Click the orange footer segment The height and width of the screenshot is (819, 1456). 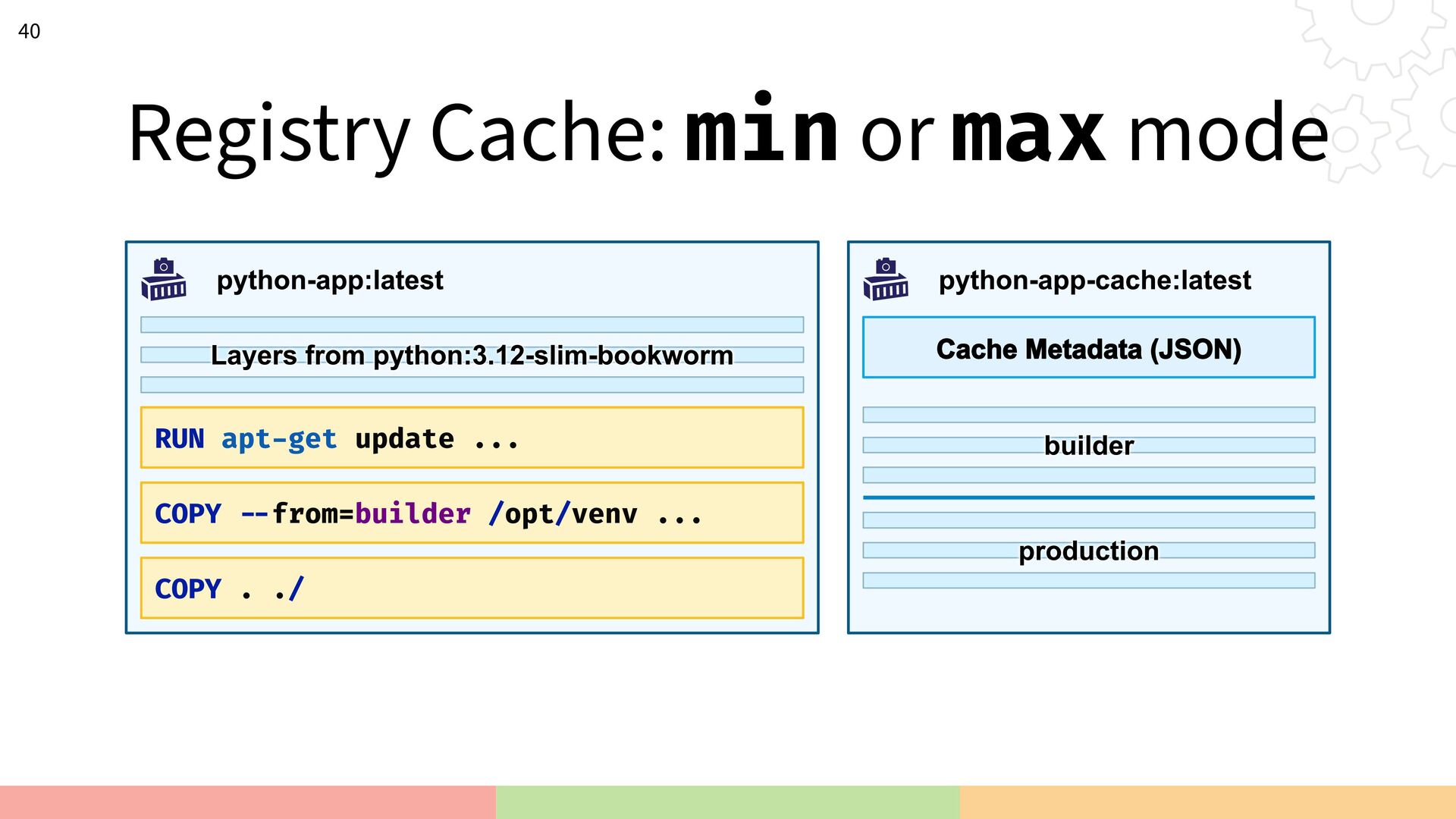coord(1208,802)
